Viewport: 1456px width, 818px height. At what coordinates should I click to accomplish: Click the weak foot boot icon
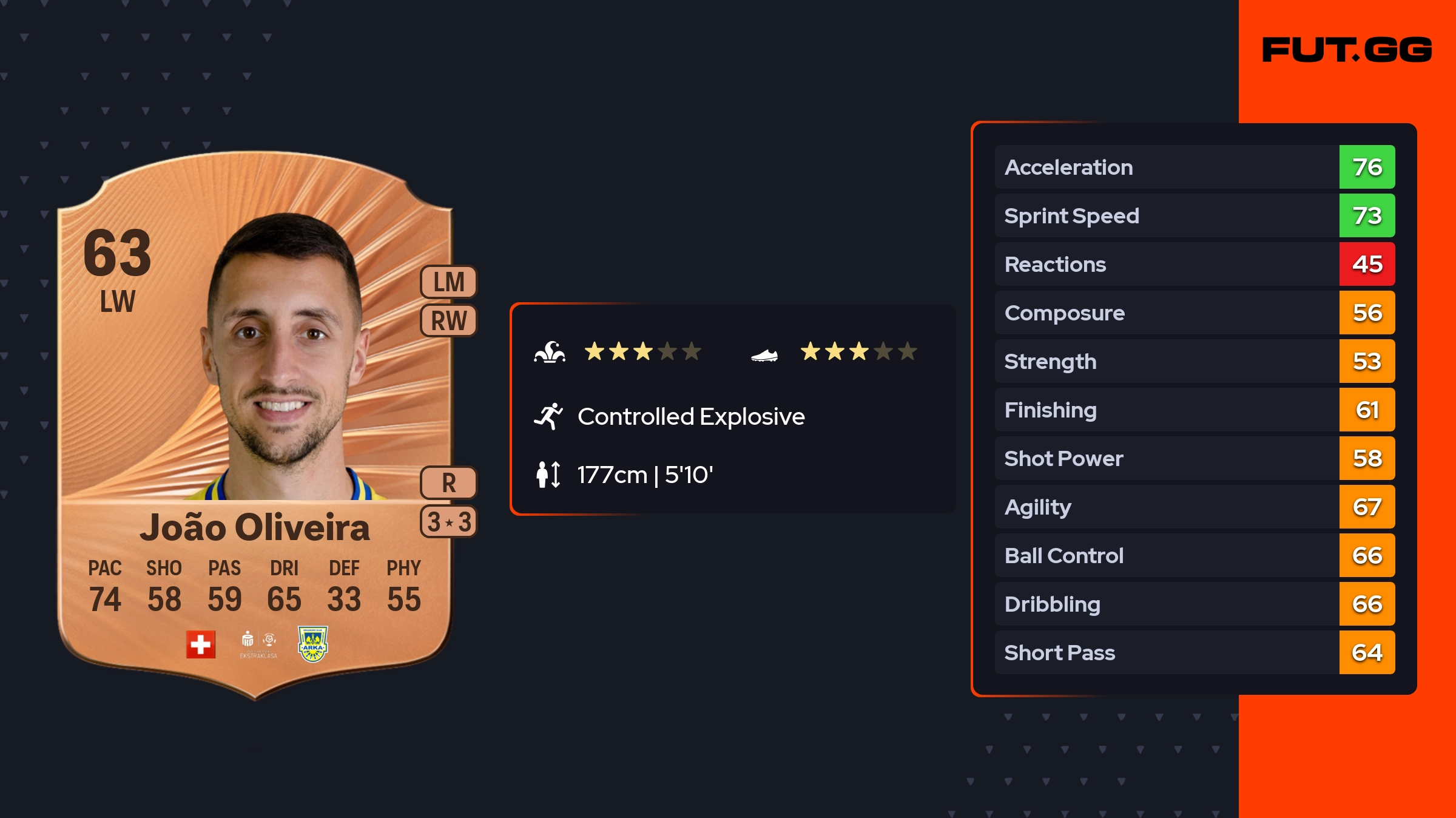point(764,355)
